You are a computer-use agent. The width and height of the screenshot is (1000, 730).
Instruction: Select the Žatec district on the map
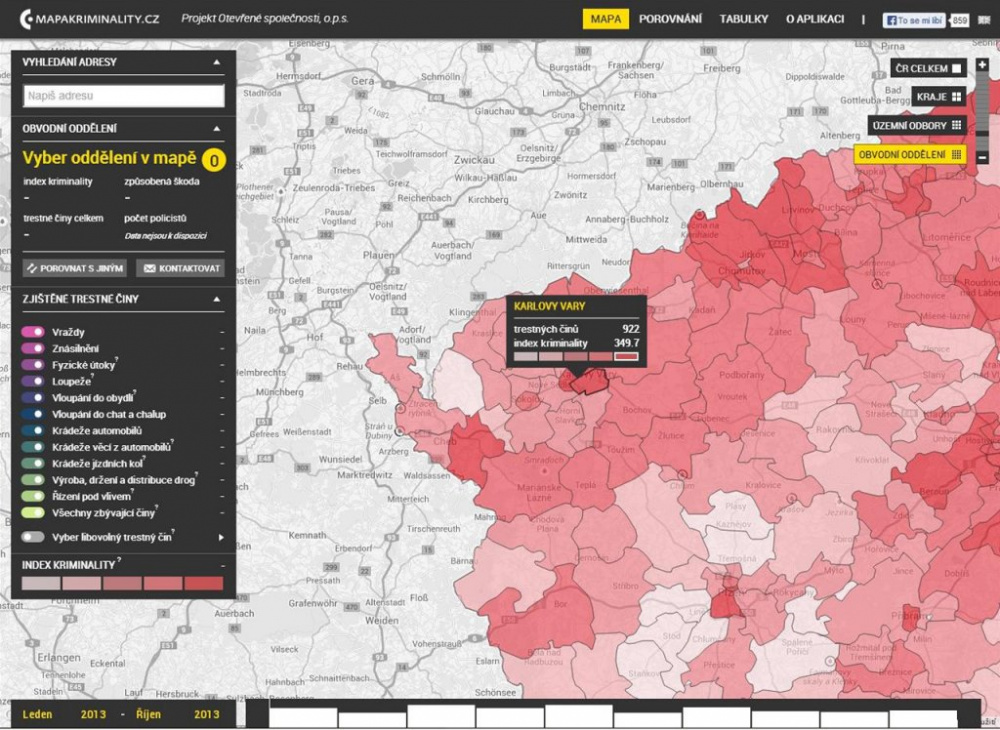(780, 332)
